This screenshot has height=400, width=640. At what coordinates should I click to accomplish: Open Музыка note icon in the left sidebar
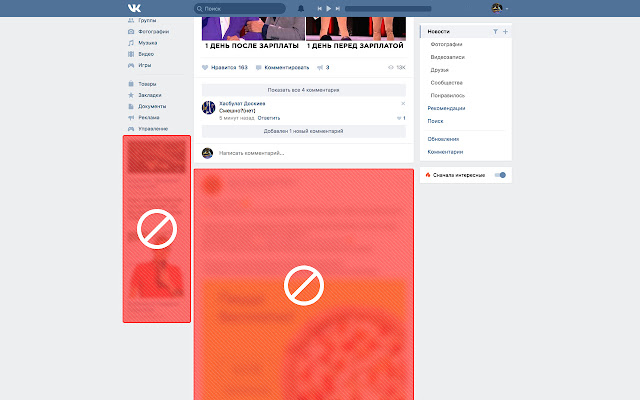[x=131, y=43]
